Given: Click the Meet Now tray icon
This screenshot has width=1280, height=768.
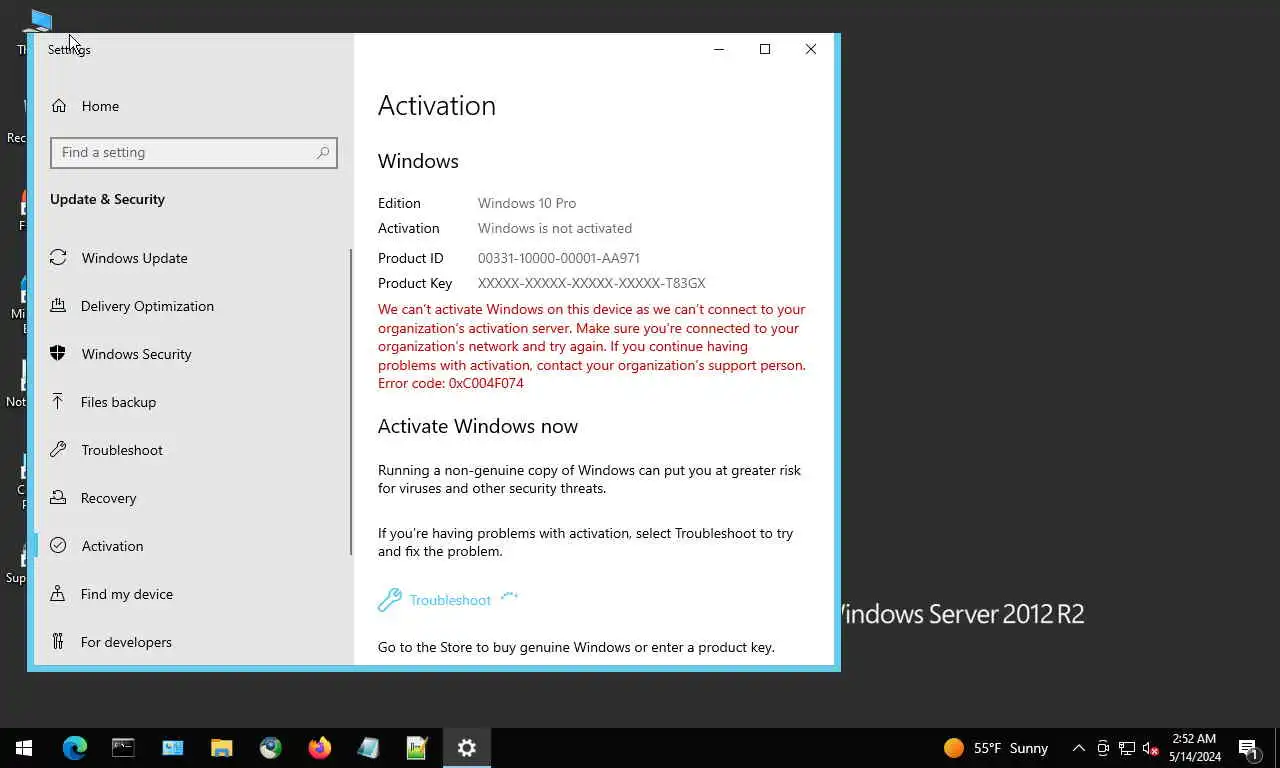Looking at the screenshot, I should (1103, 748).
